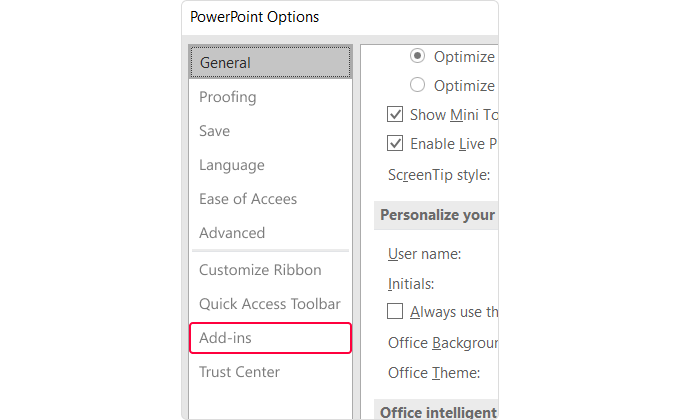
Task: Select the second Optimize radio button
Action: click(417, 85)
